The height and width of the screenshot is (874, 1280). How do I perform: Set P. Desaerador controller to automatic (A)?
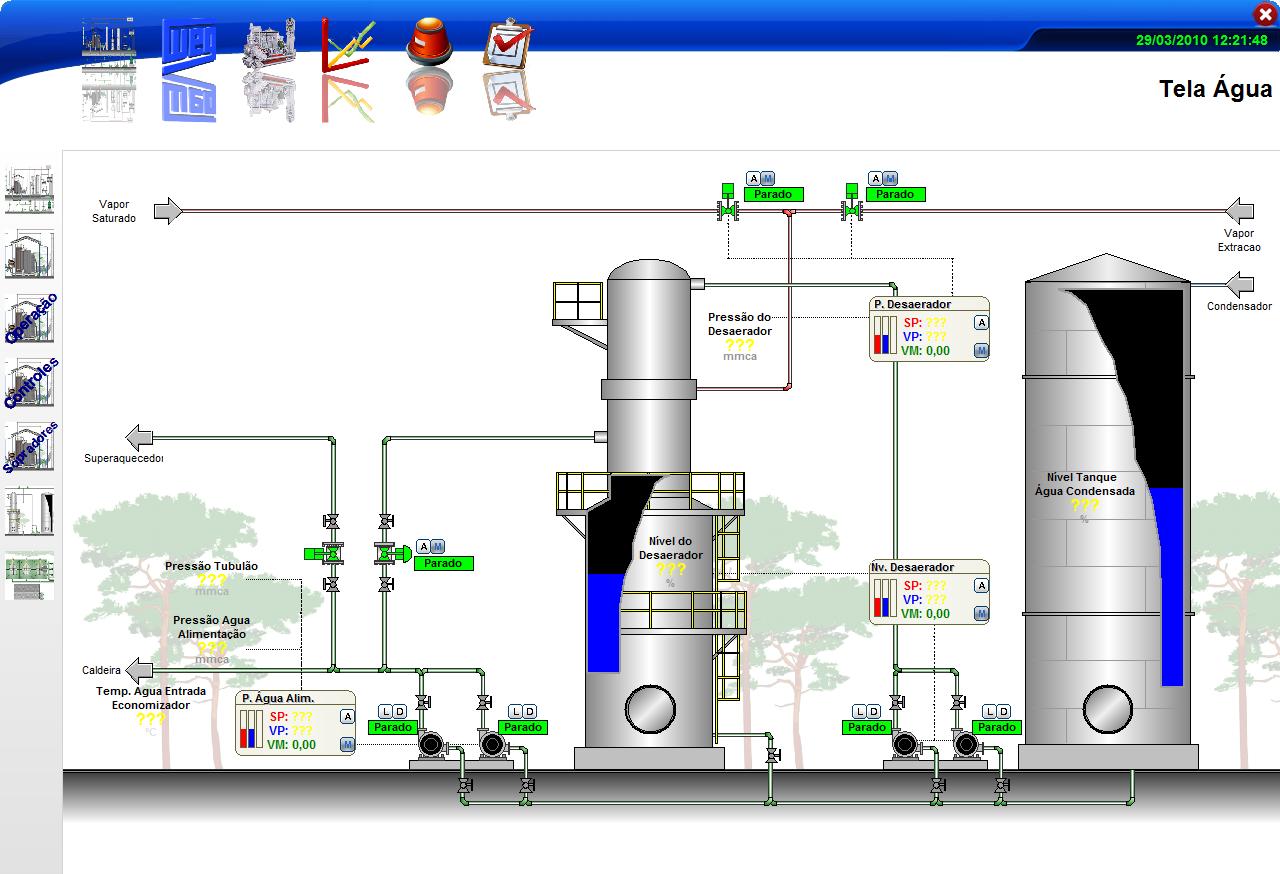(x=981, y=322)
